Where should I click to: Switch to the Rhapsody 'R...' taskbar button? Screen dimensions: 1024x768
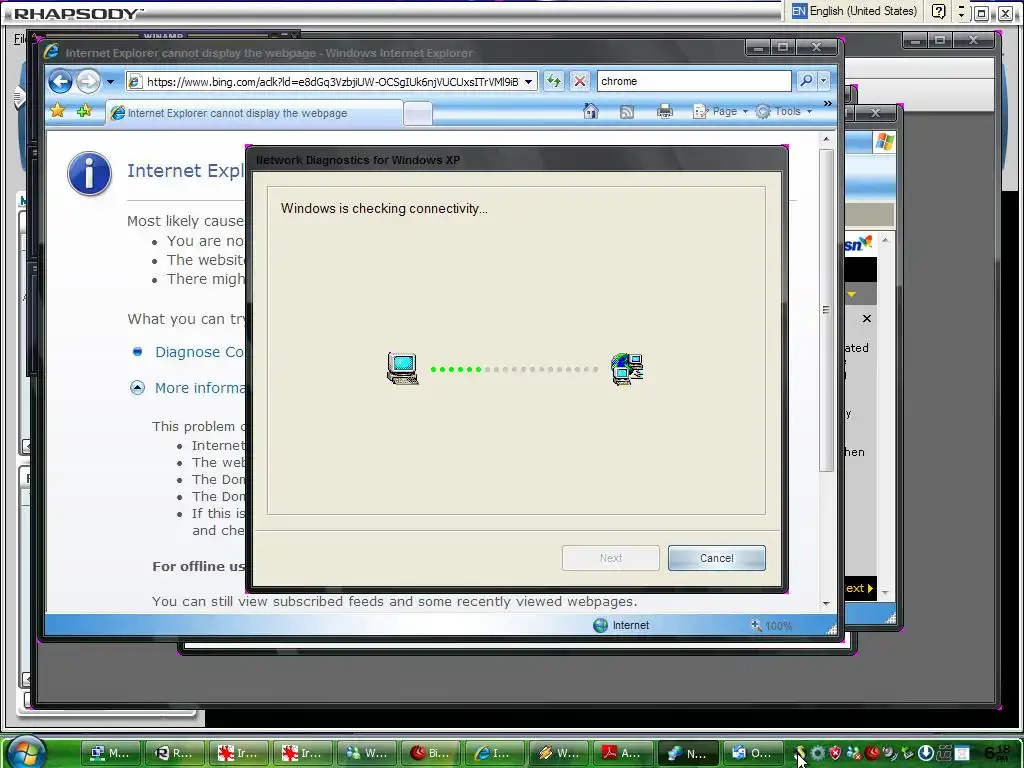[174, 753]
